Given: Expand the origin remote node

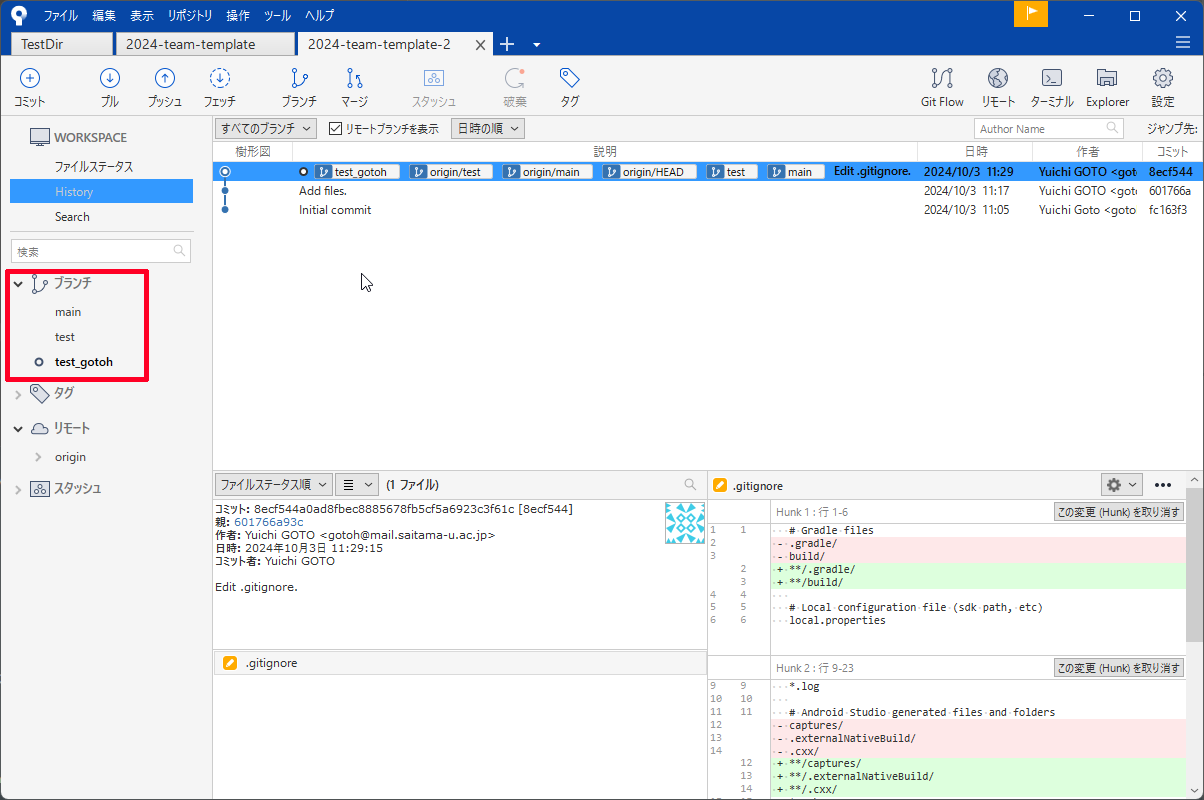Looking at the screenshot, I should pyautogui.click(x=39, y=457).
